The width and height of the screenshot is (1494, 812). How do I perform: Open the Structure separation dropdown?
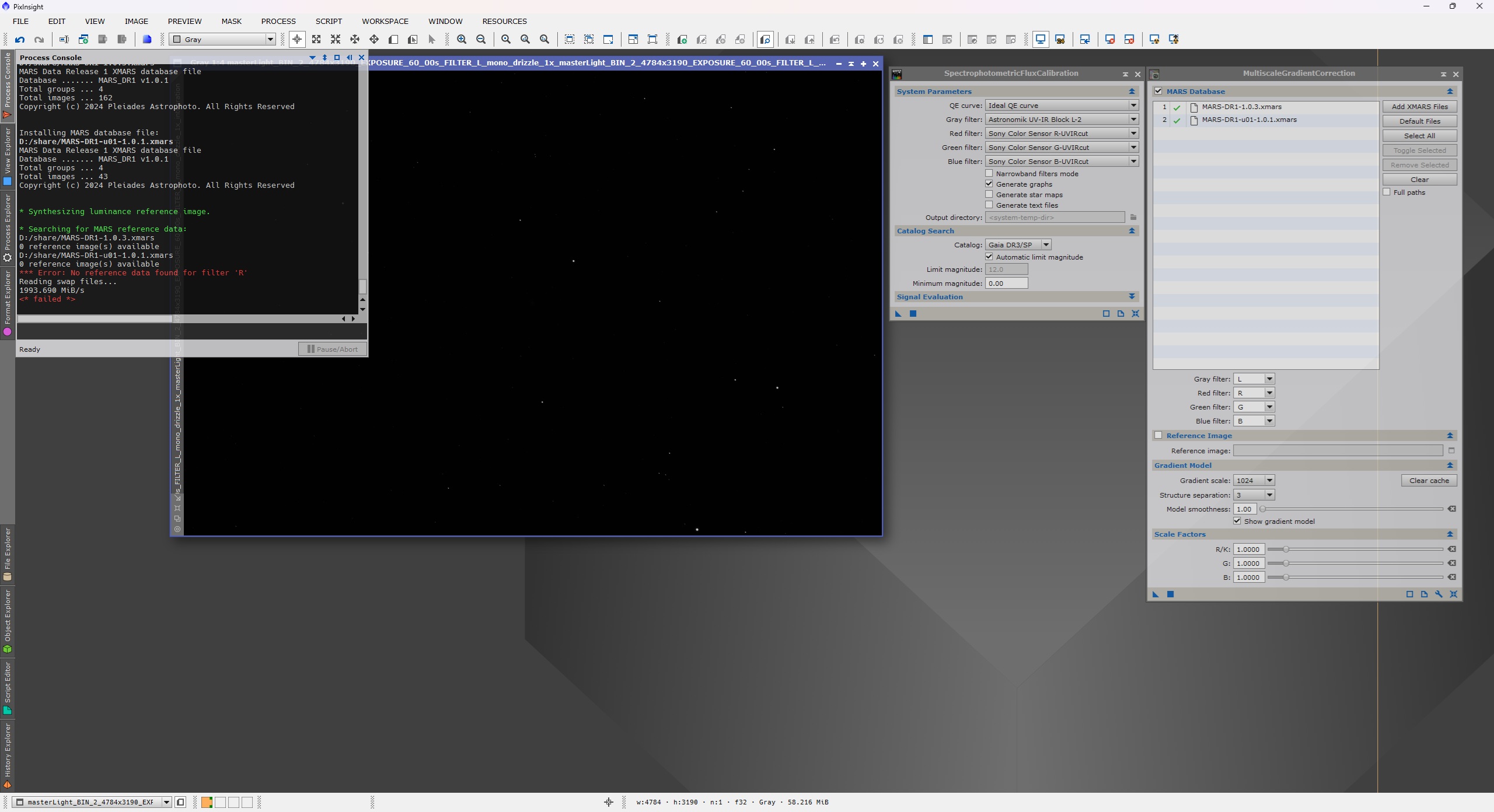1254,495
